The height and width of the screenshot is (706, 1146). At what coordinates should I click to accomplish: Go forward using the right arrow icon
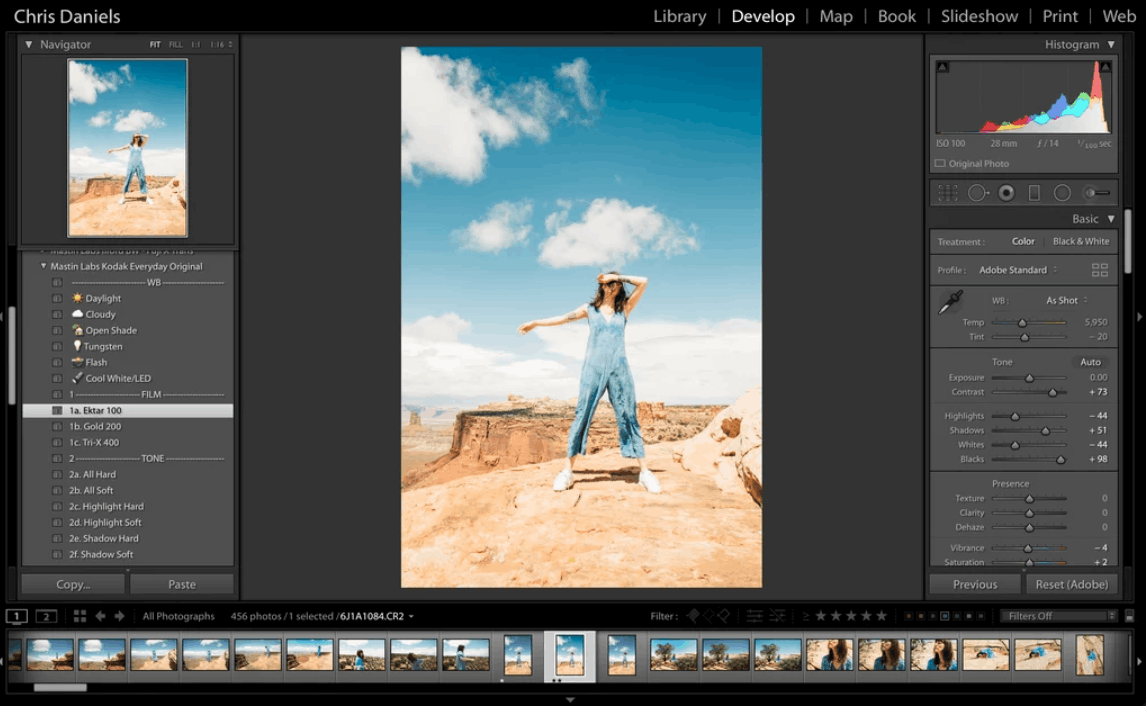pos(119,616)
